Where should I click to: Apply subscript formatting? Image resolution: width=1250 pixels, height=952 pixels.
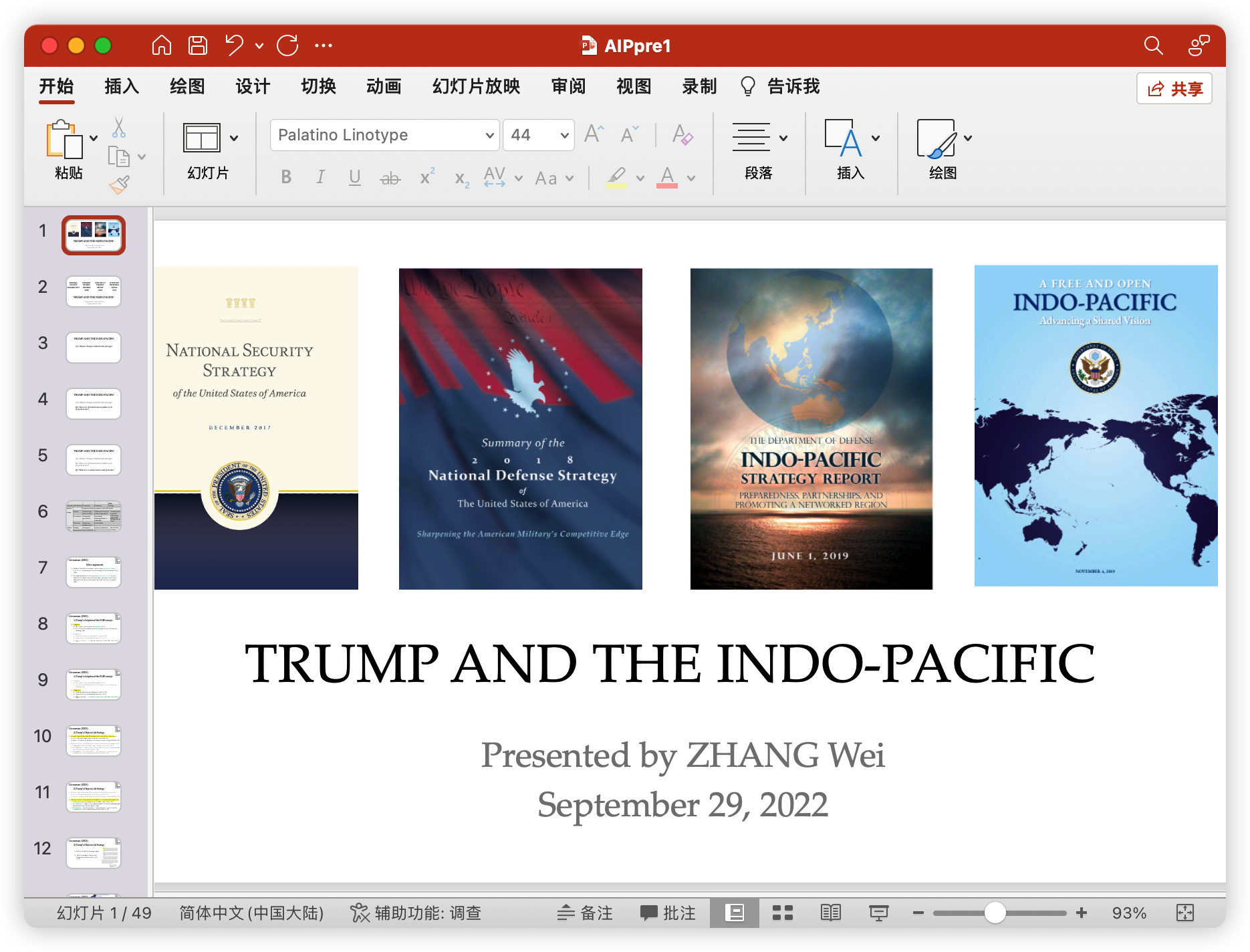(462, 178)
